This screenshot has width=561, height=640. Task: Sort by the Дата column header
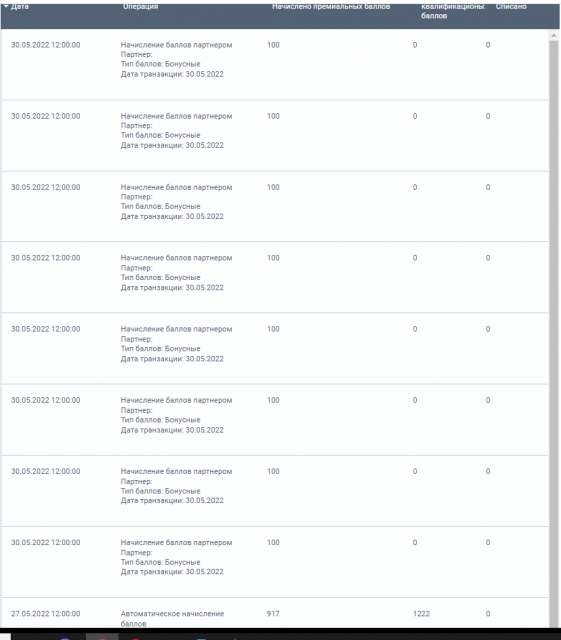click(x=20, y=6)
